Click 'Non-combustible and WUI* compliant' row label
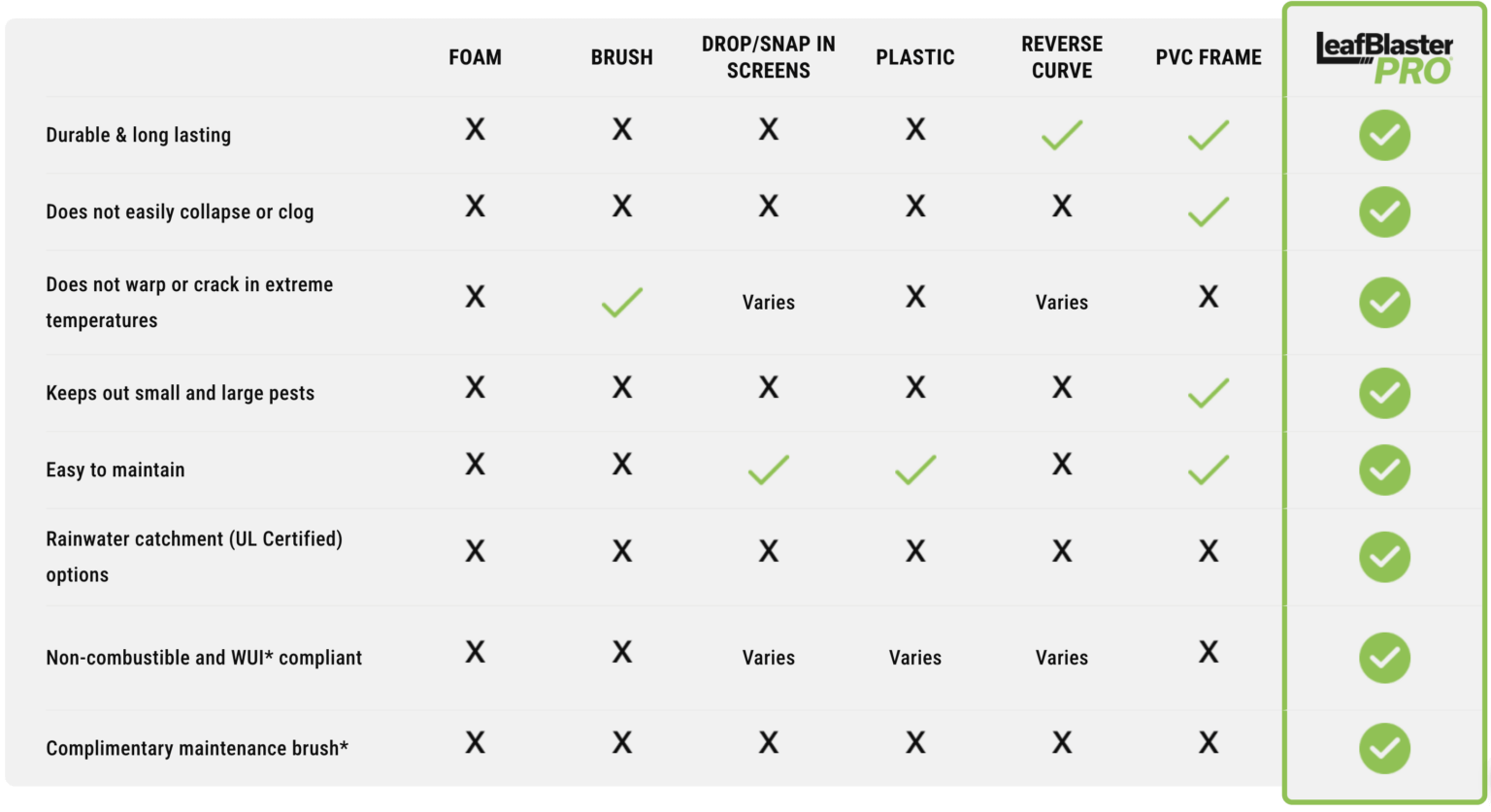The width and height of the screenshot is (1491, 812). [x=204, y=658]
